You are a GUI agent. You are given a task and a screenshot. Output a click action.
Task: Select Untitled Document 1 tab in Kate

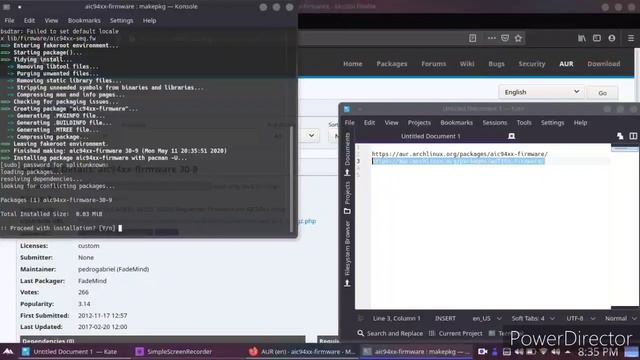[x=431, y=136]
